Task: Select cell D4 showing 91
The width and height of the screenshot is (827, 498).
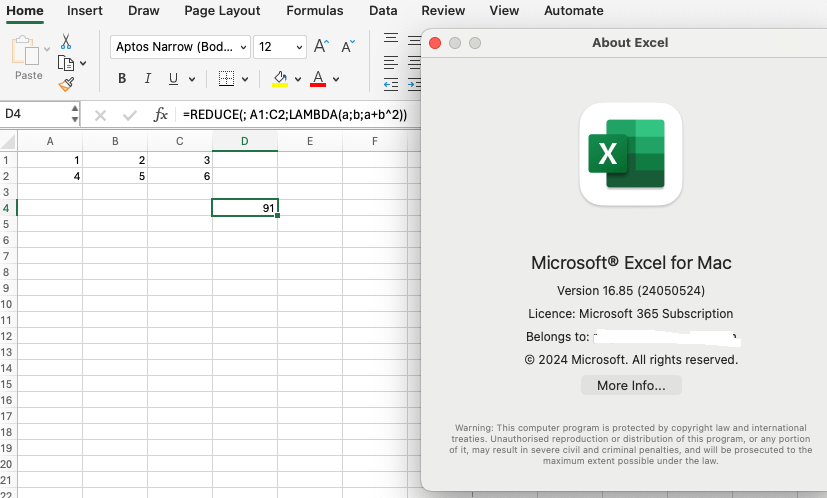Action: [x=245, y=208]
